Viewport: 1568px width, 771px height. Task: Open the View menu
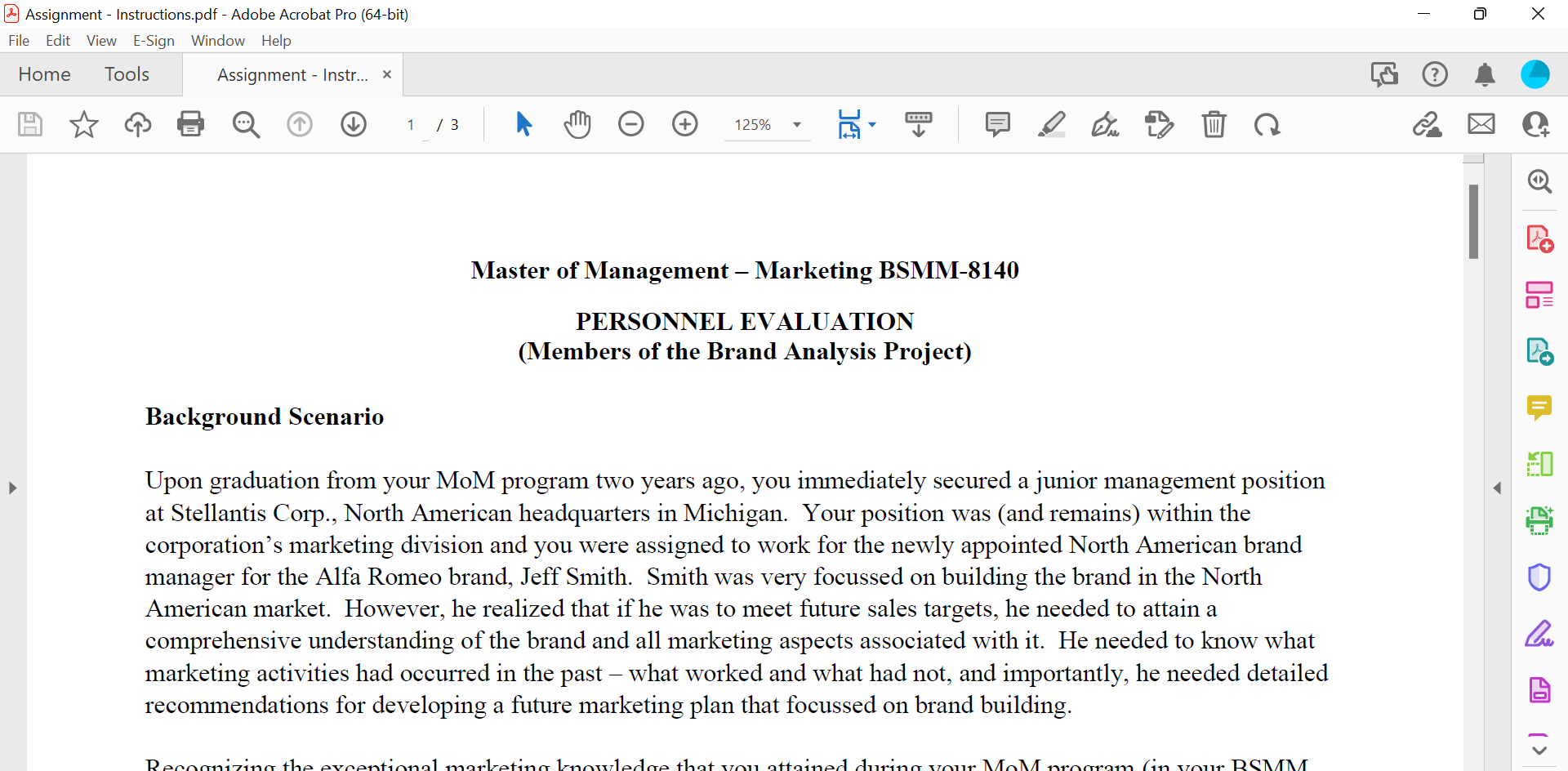[x=101, y=41]
